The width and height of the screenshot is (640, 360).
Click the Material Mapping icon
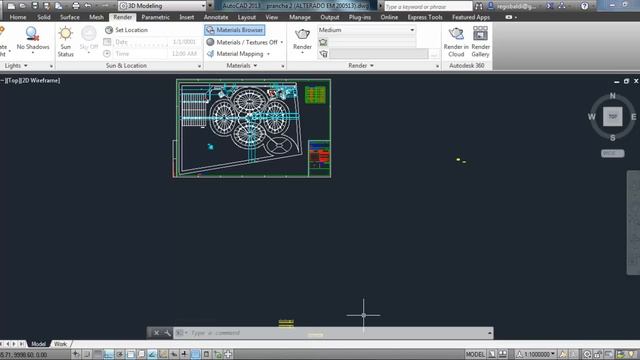[210, 54]
